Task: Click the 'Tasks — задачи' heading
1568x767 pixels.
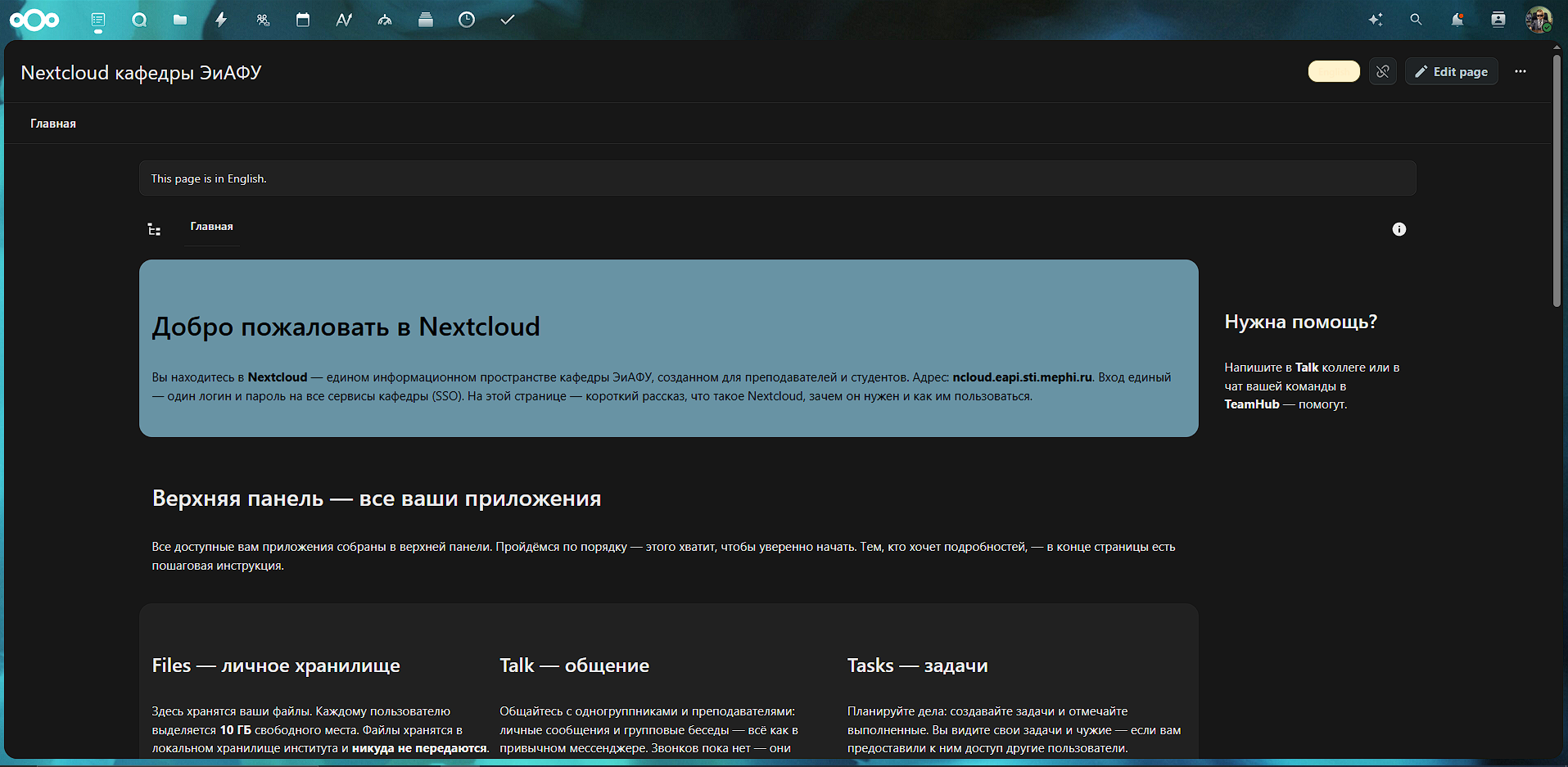Action: tap(917, 665)
